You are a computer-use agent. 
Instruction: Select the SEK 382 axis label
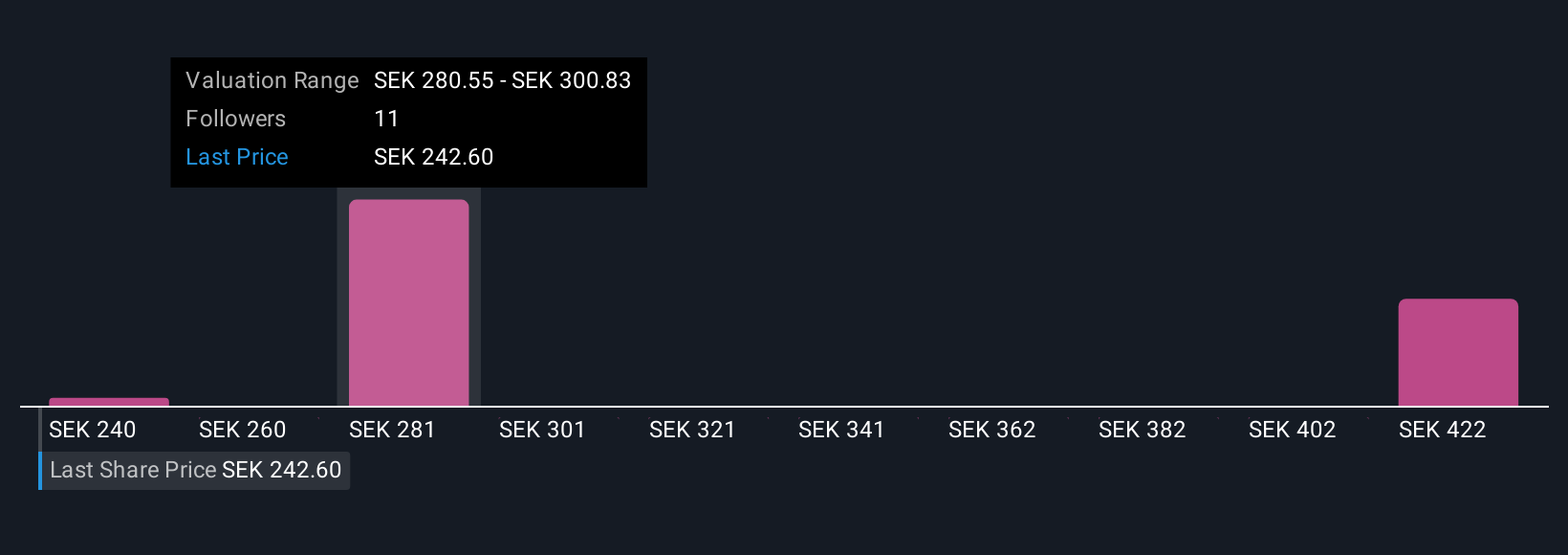coord(1143,430)
